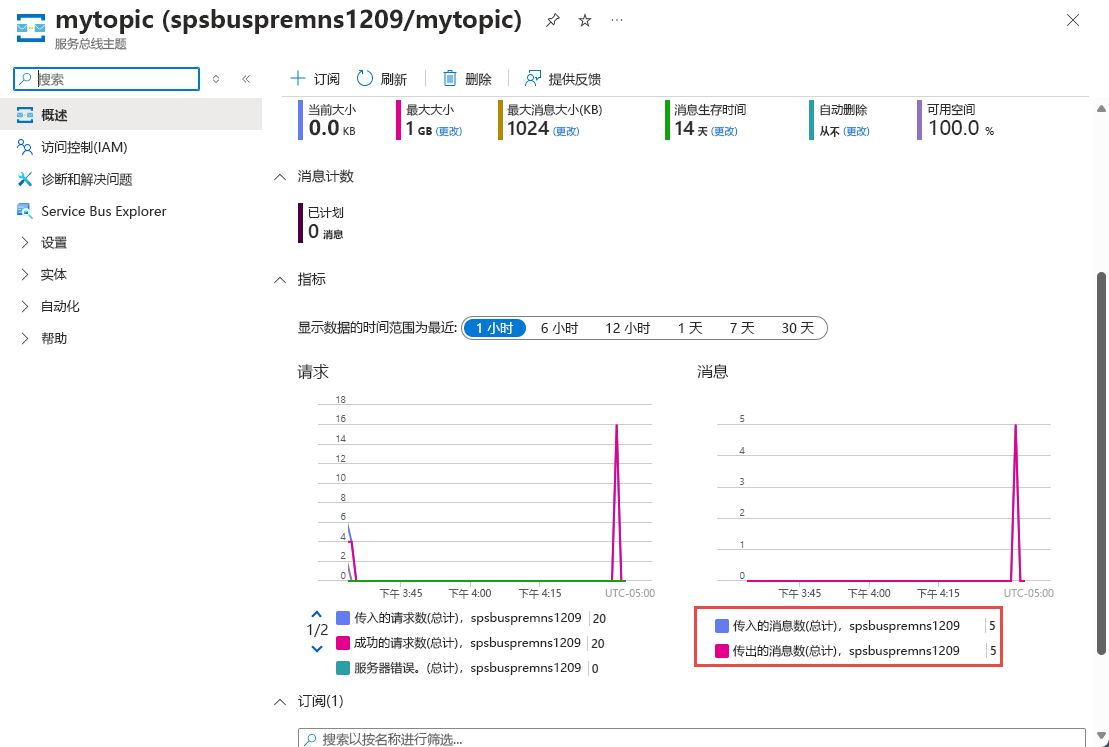Click 更改 link for 最大大小

point(448,132)
